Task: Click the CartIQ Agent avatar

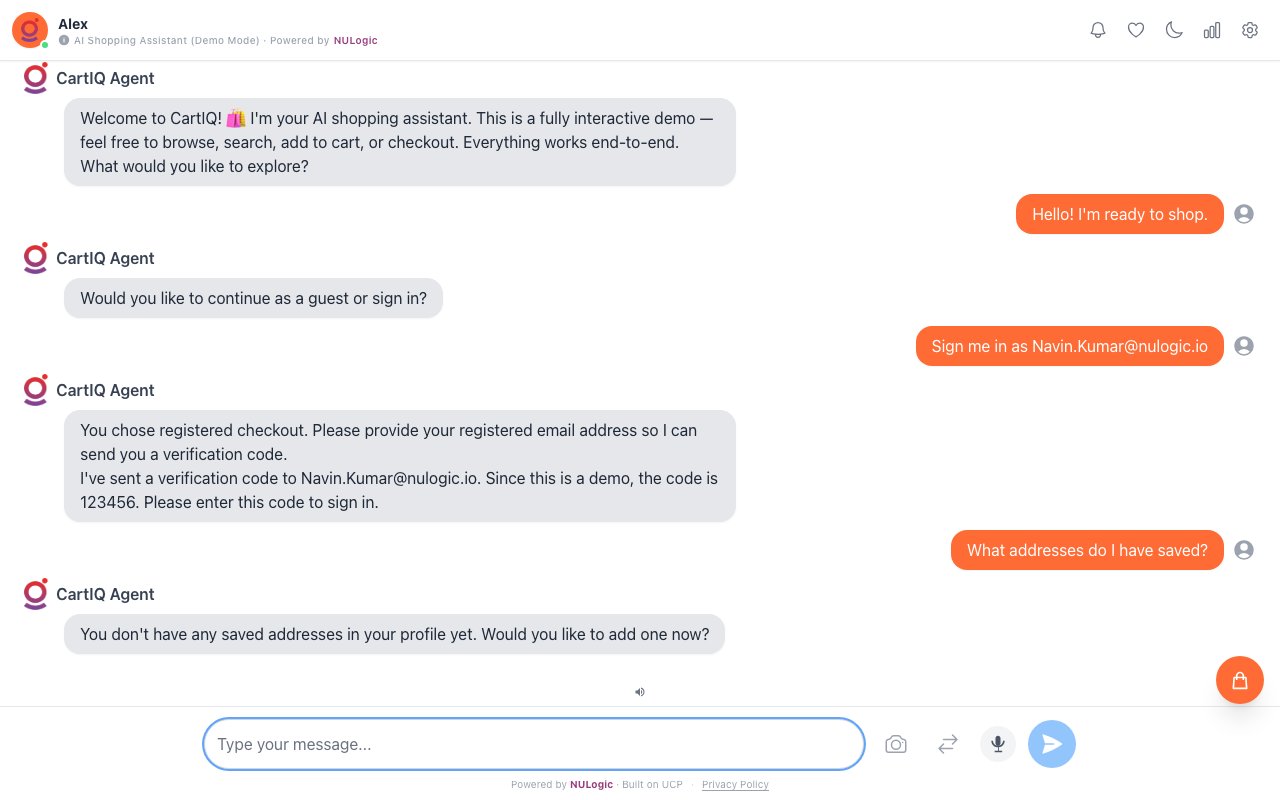Action: (x=35, y=78)
